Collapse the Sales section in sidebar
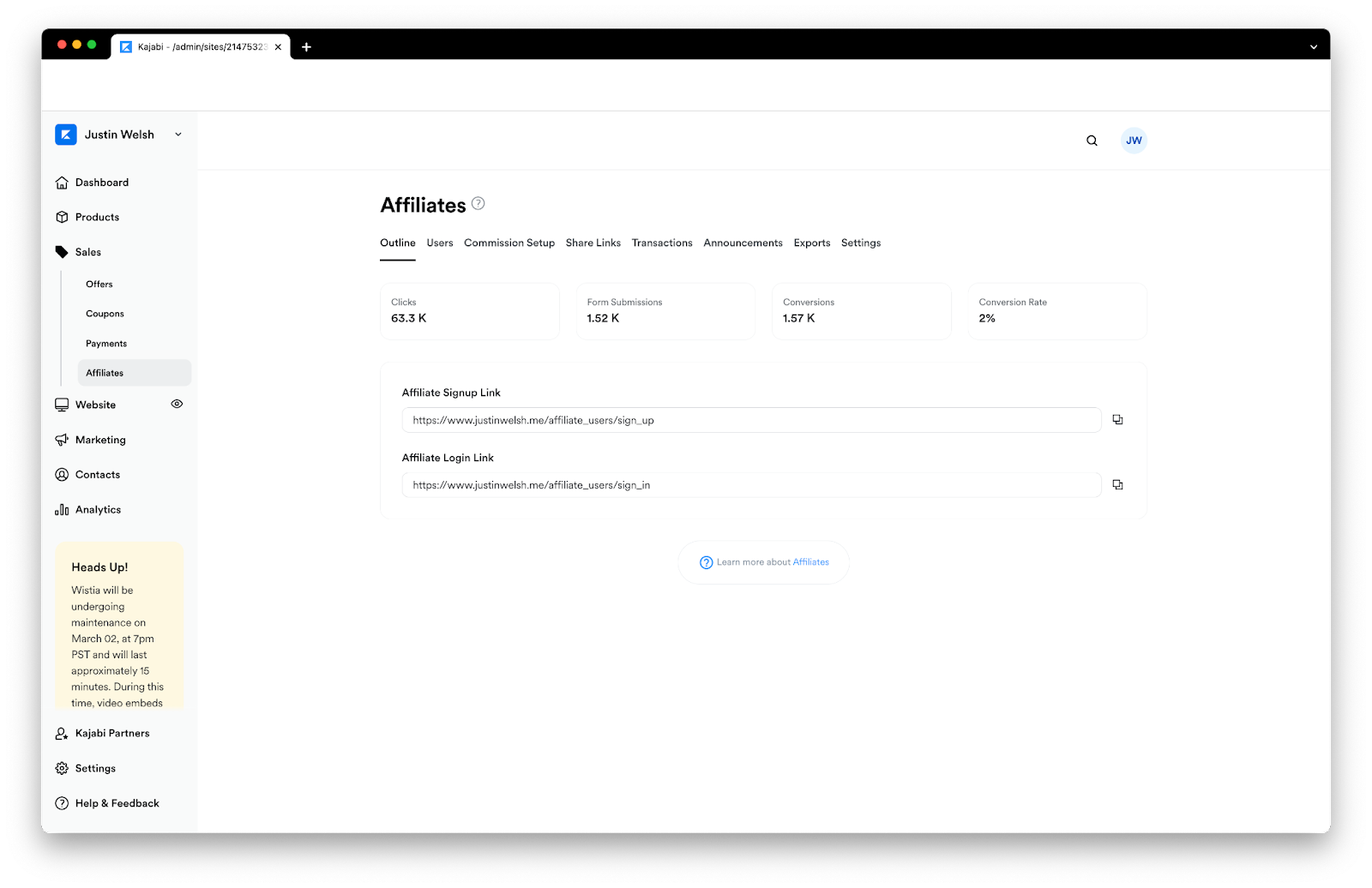 [x=87, y=252]
